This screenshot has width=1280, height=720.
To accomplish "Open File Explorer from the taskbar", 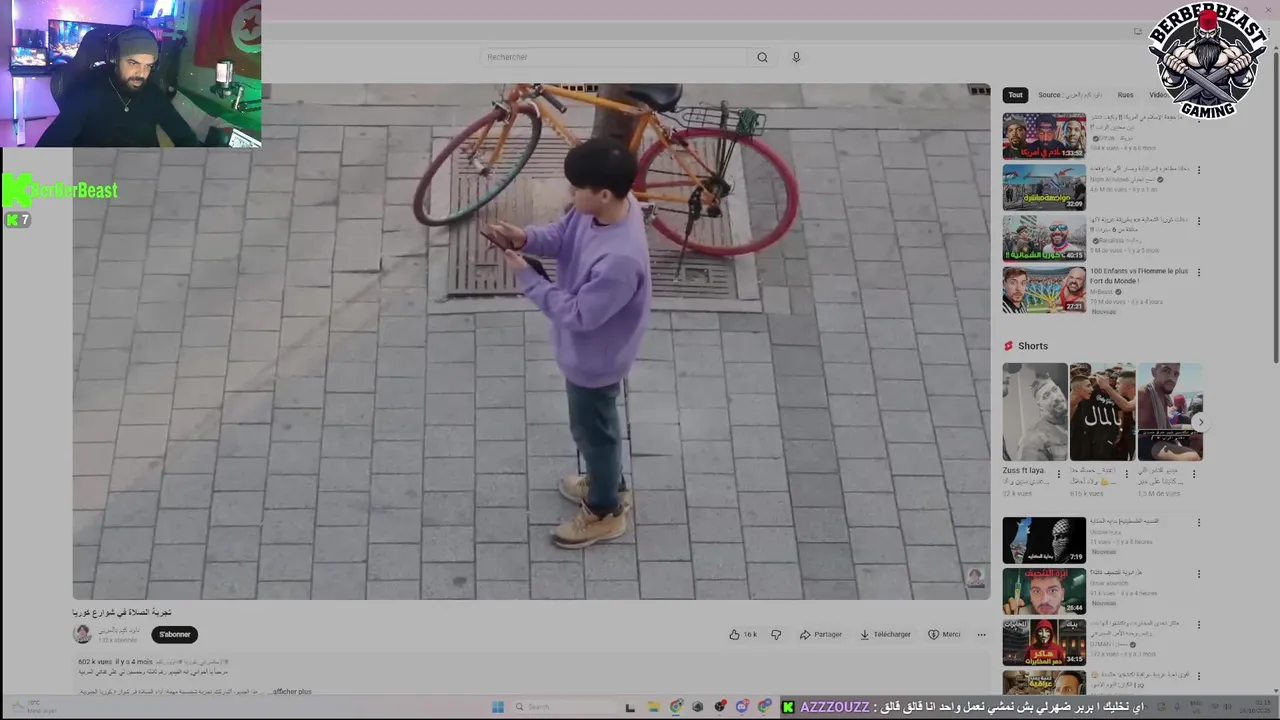I will 653,707.
